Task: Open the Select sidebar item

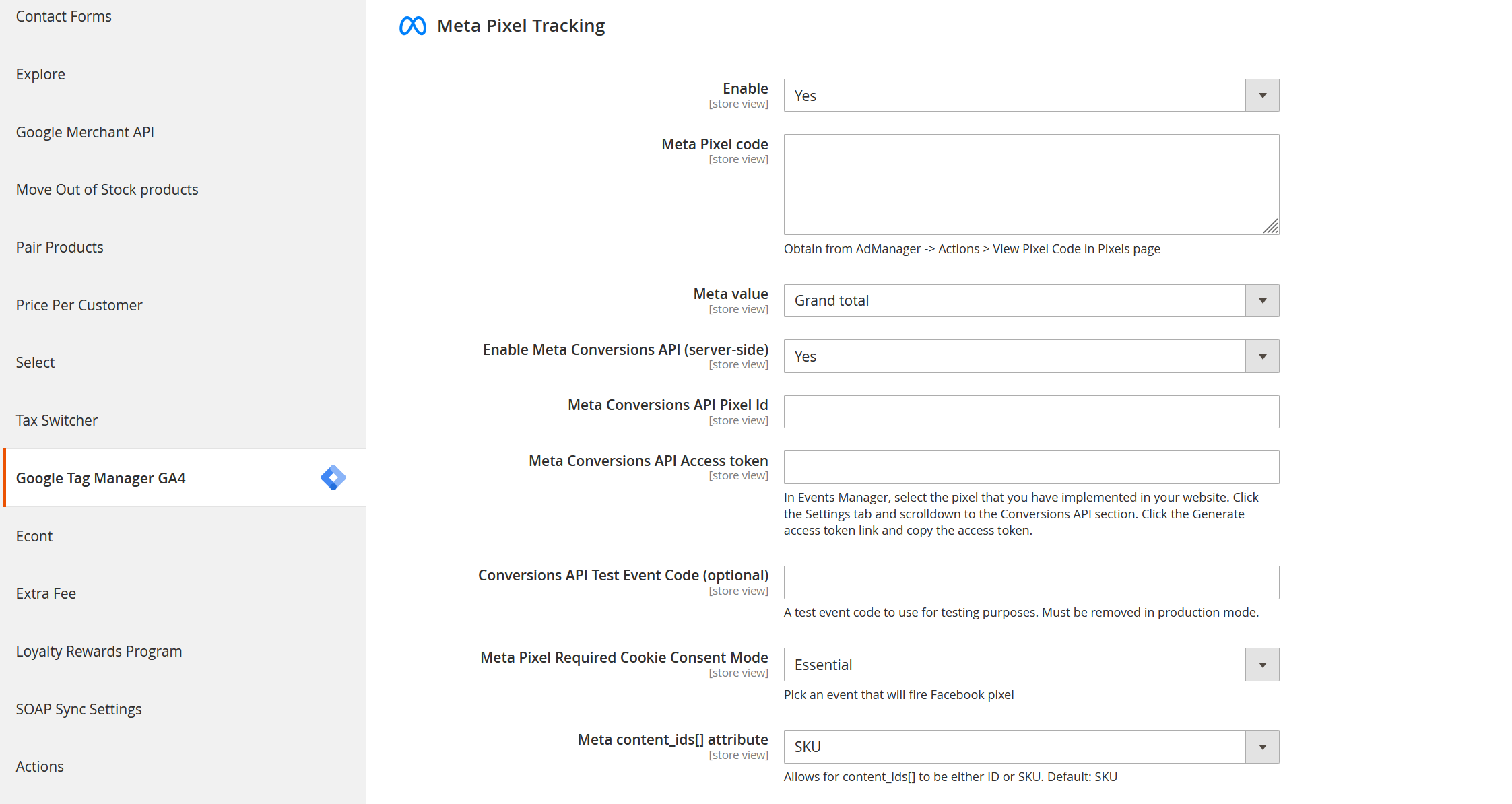Action: click(35, 362)
